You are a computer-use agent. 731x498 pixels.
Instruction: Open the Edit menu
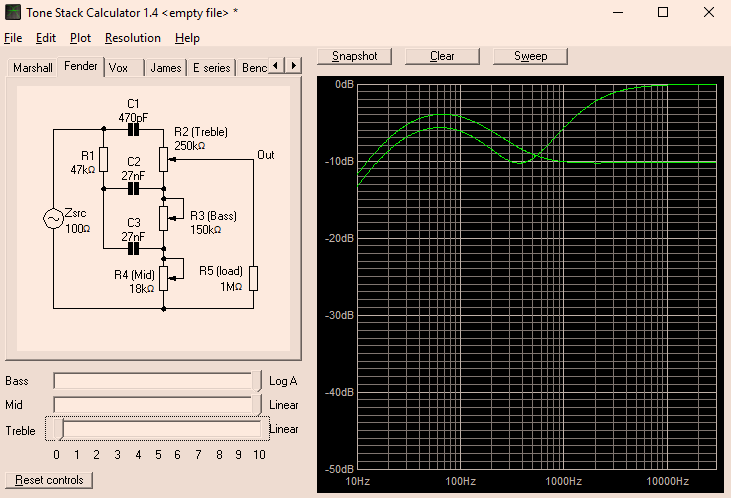[46, 38]
